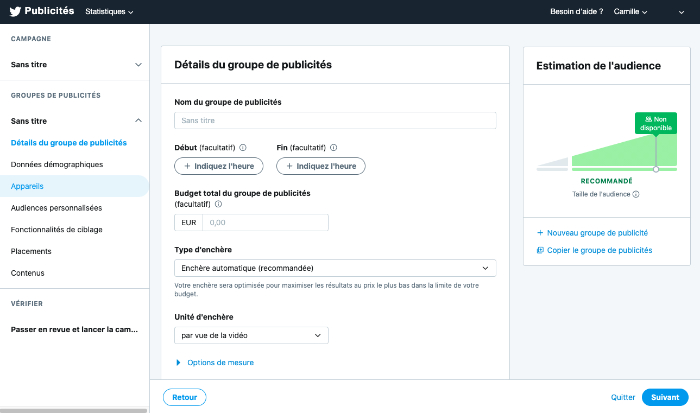Open the Camille account menu

(634, 12)
